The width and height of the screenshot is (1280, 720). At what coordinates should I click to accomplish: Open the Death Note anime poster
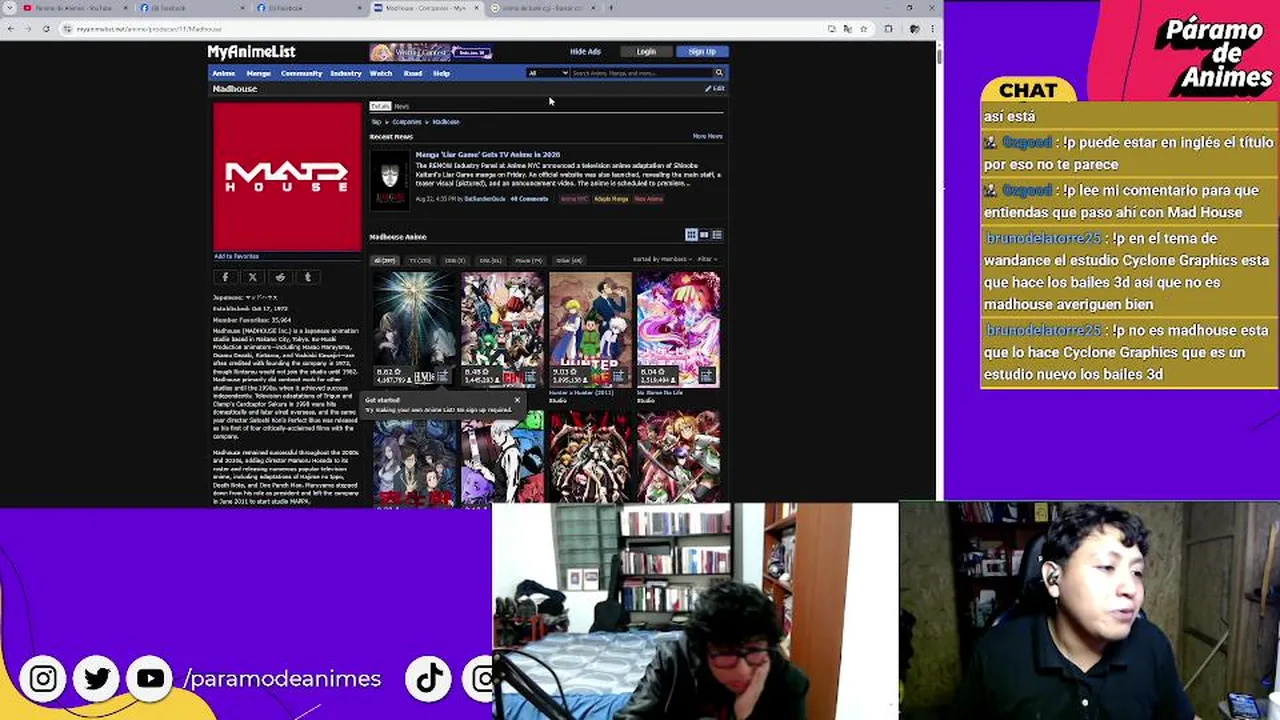click(415, 329)
